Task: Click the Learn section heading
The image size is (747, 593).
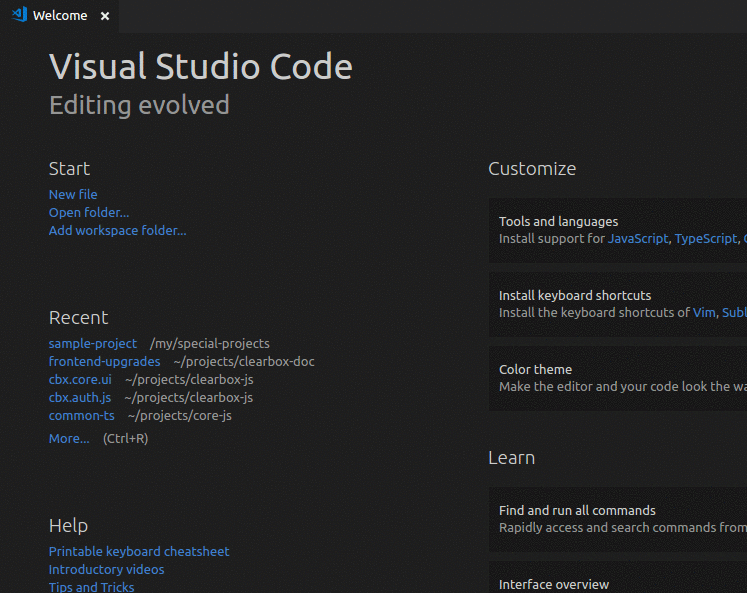Action: [x=512, y=458]
